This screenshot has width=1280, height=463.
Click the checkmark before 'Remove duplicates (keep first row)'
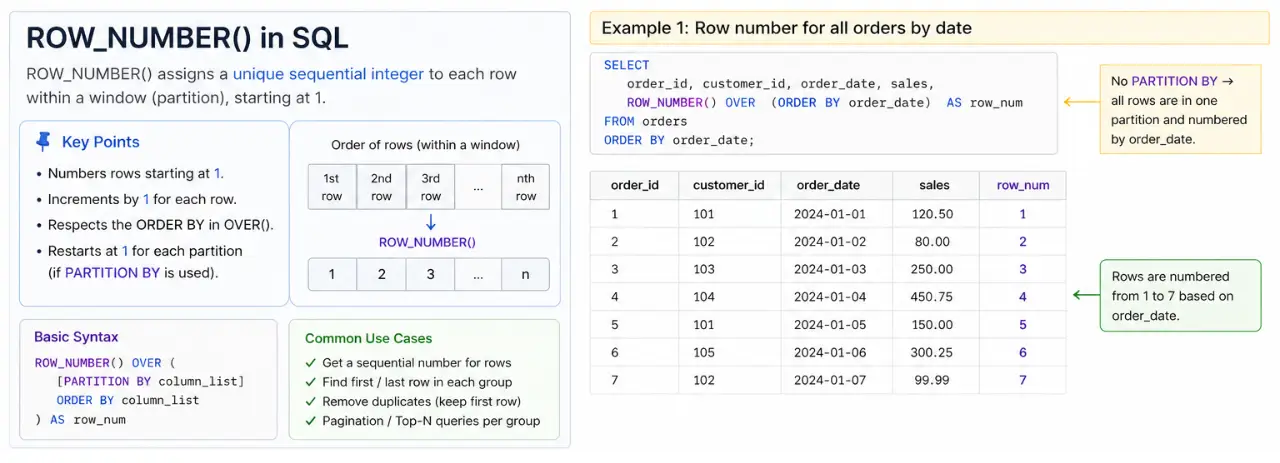coord(310,401)
